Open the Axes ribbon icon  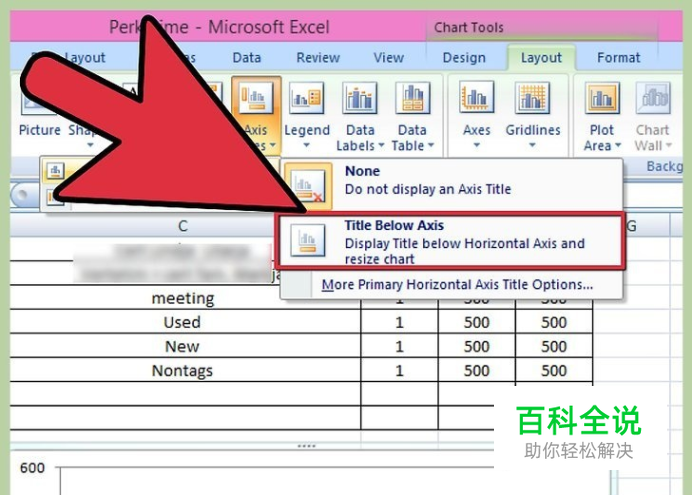coord(477,97)
